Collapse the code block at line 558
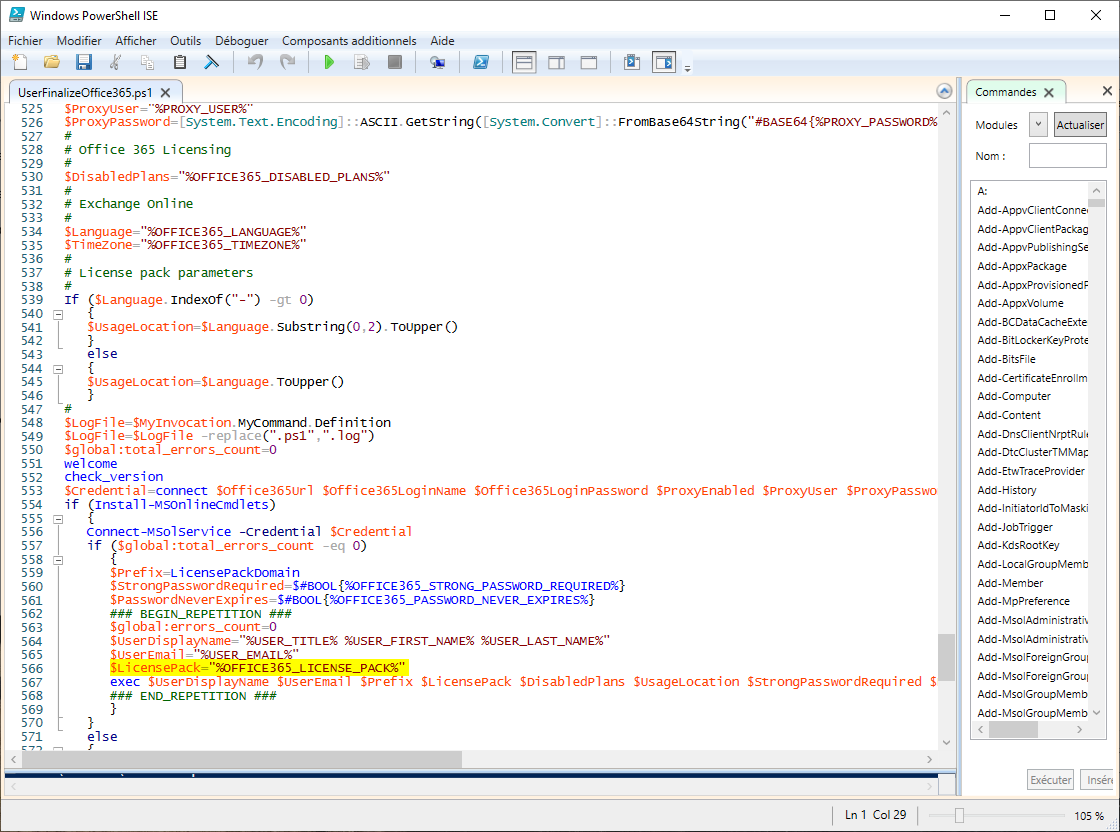The width and height of the screenshot is (1120, 832). [x=58, y=561]
